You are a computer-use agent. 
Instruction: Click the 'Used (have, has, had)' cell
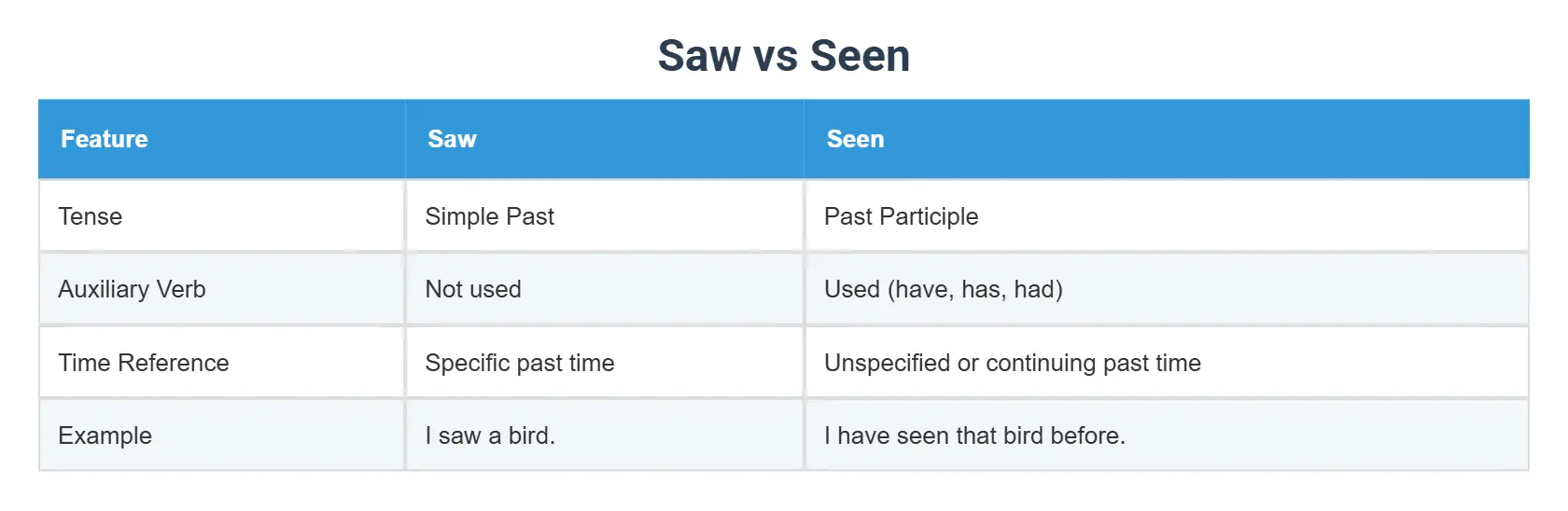tap(944, 289)
